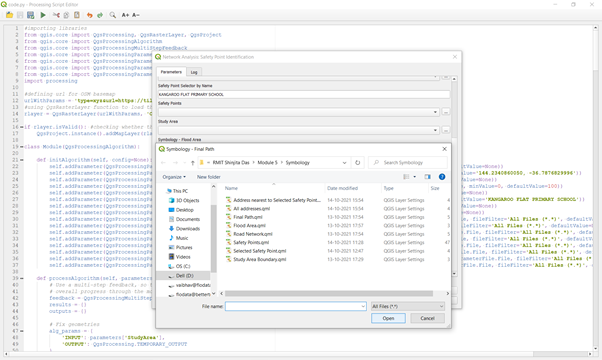The height and width of the screenshot is (360, 602).
Task: Click the Cancel button
Action: pos(427,318)
